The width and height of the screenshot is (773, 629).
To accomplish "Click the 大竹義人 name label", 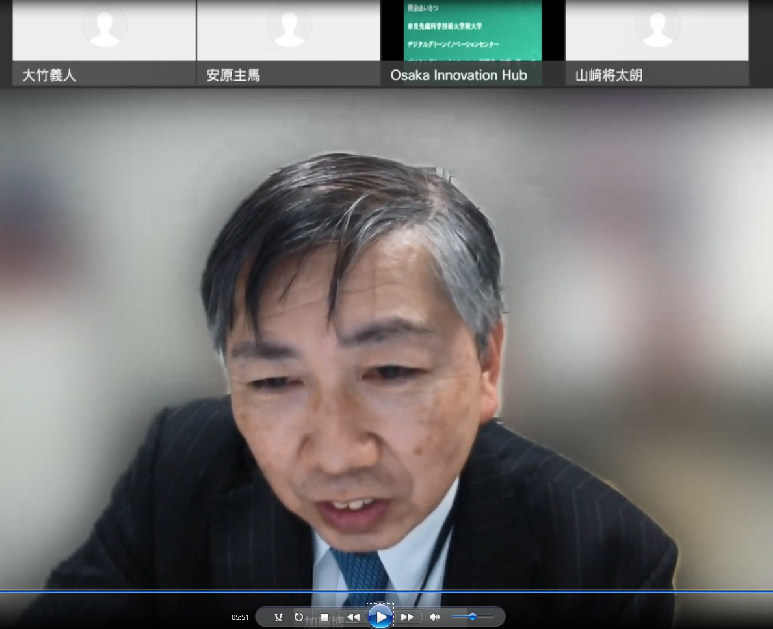I will 49,75.
